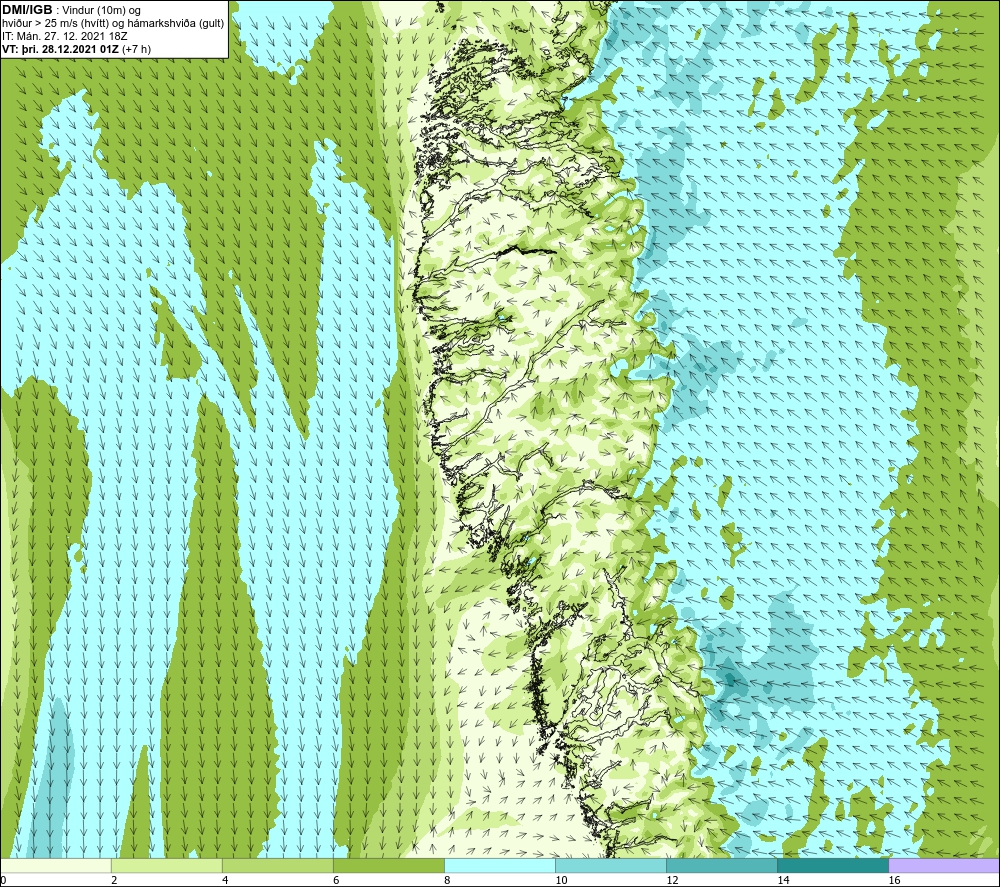Click the 0–2 m/s pale yellow legend swatch

coord(56,866)
